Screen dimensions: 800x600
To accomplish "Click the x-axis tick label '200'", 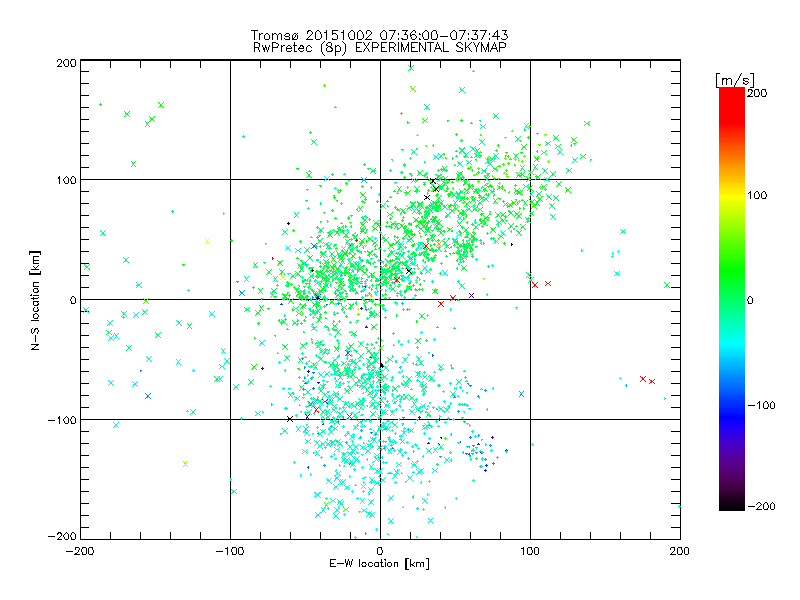I will (x=680, y=551).
